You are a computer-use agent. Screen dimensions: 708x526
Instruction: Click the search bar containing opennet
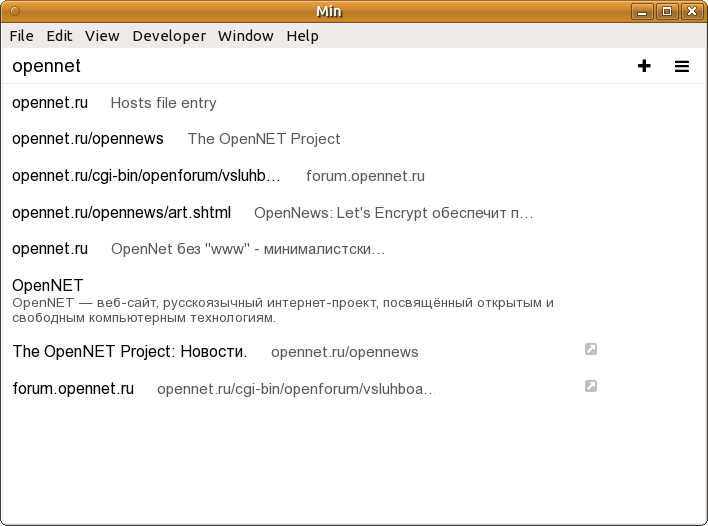click(316, 66)
